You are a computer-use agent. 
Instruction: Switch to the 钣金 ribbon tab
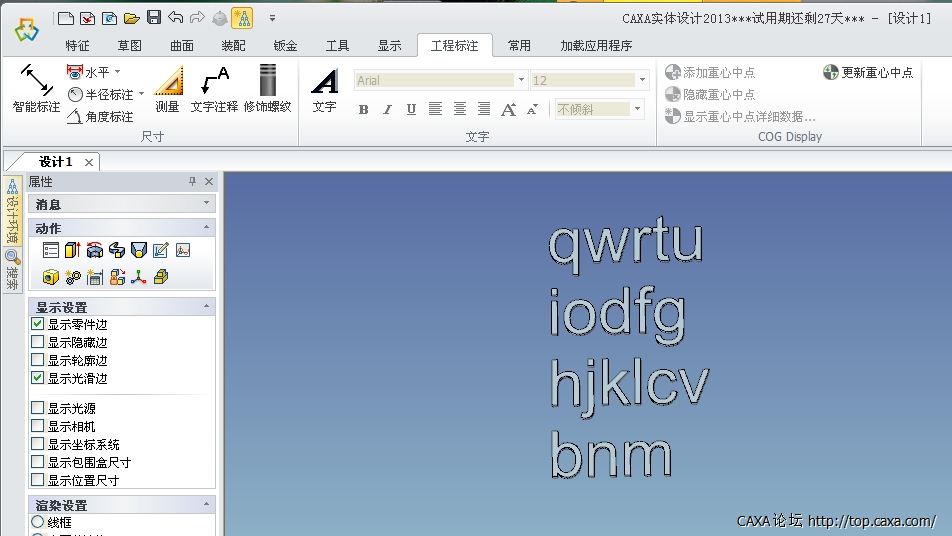[x=285, y=46]
